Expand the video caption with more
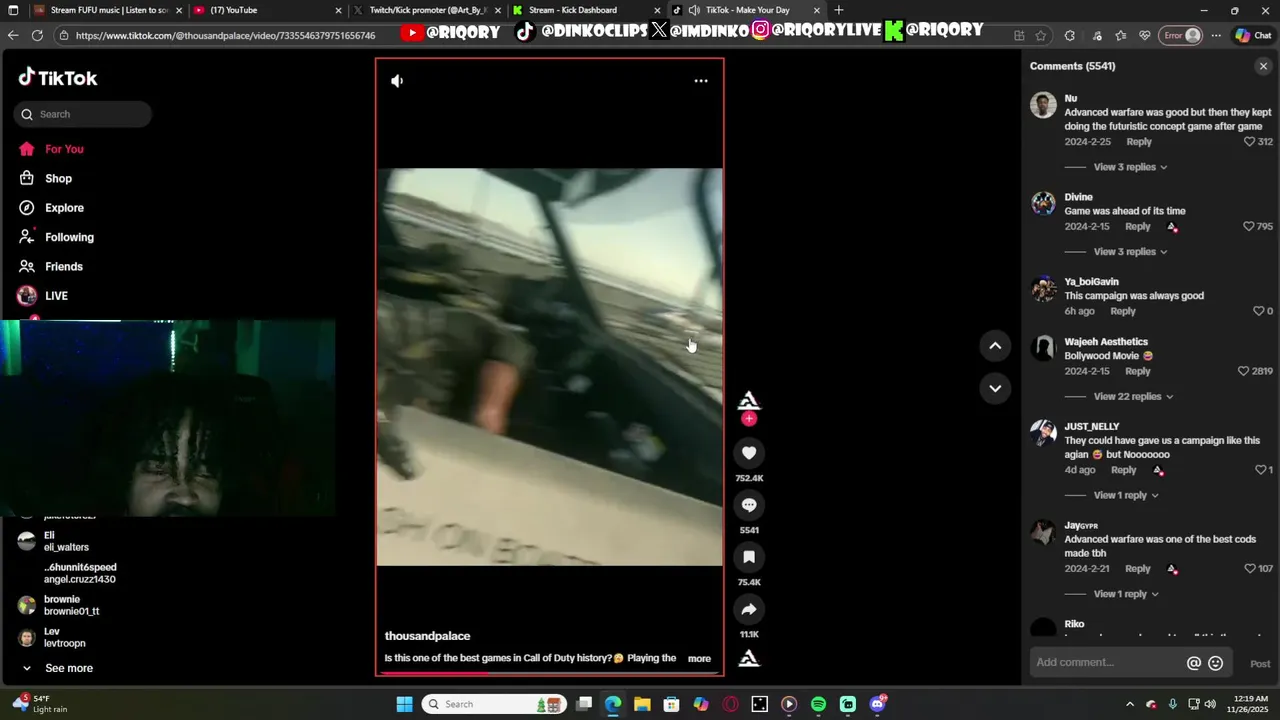The height and width of the screenshot is (720, 1280). click(699, 658)
